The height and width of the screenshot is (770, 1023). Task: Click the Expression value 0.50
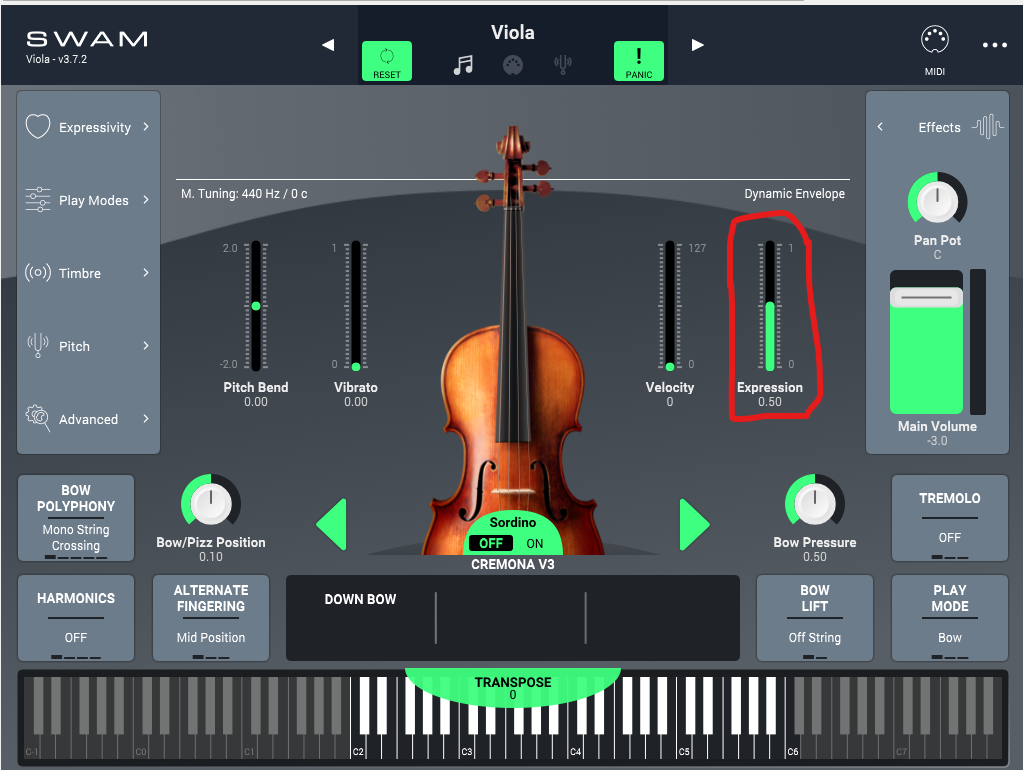770,402
